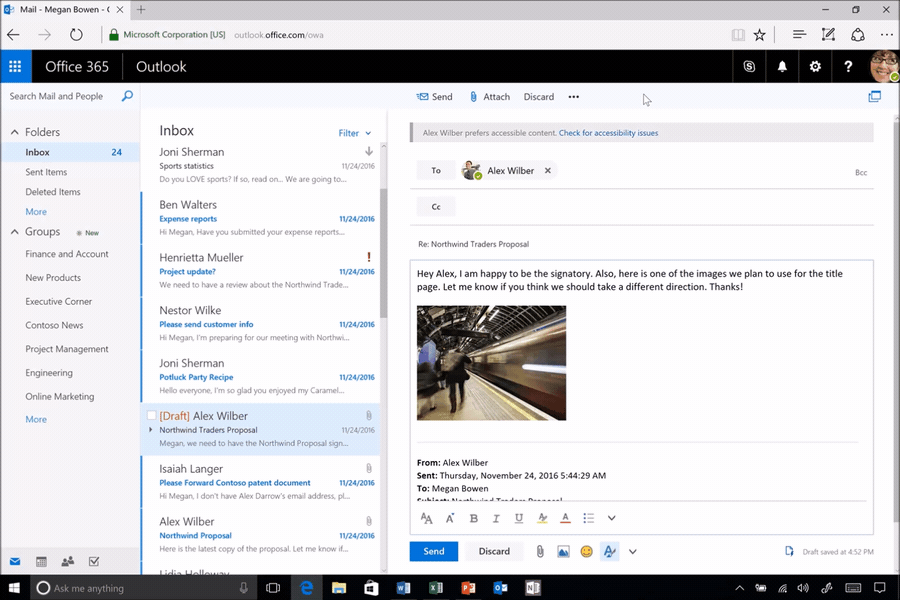Open the Office 365 app launcher grid
The height and width of the screenshot is (600, 900).
pos(15,67)
